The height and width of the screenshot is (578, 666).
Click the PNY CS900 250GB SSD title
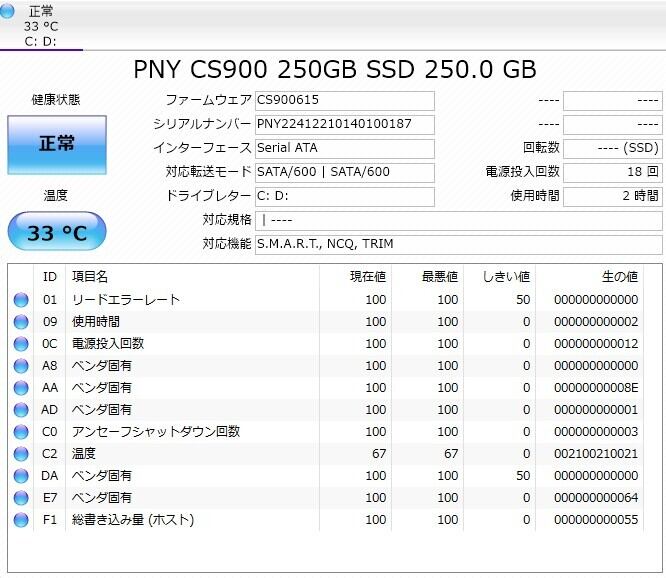pyautogui.click(x=335, y=70)
